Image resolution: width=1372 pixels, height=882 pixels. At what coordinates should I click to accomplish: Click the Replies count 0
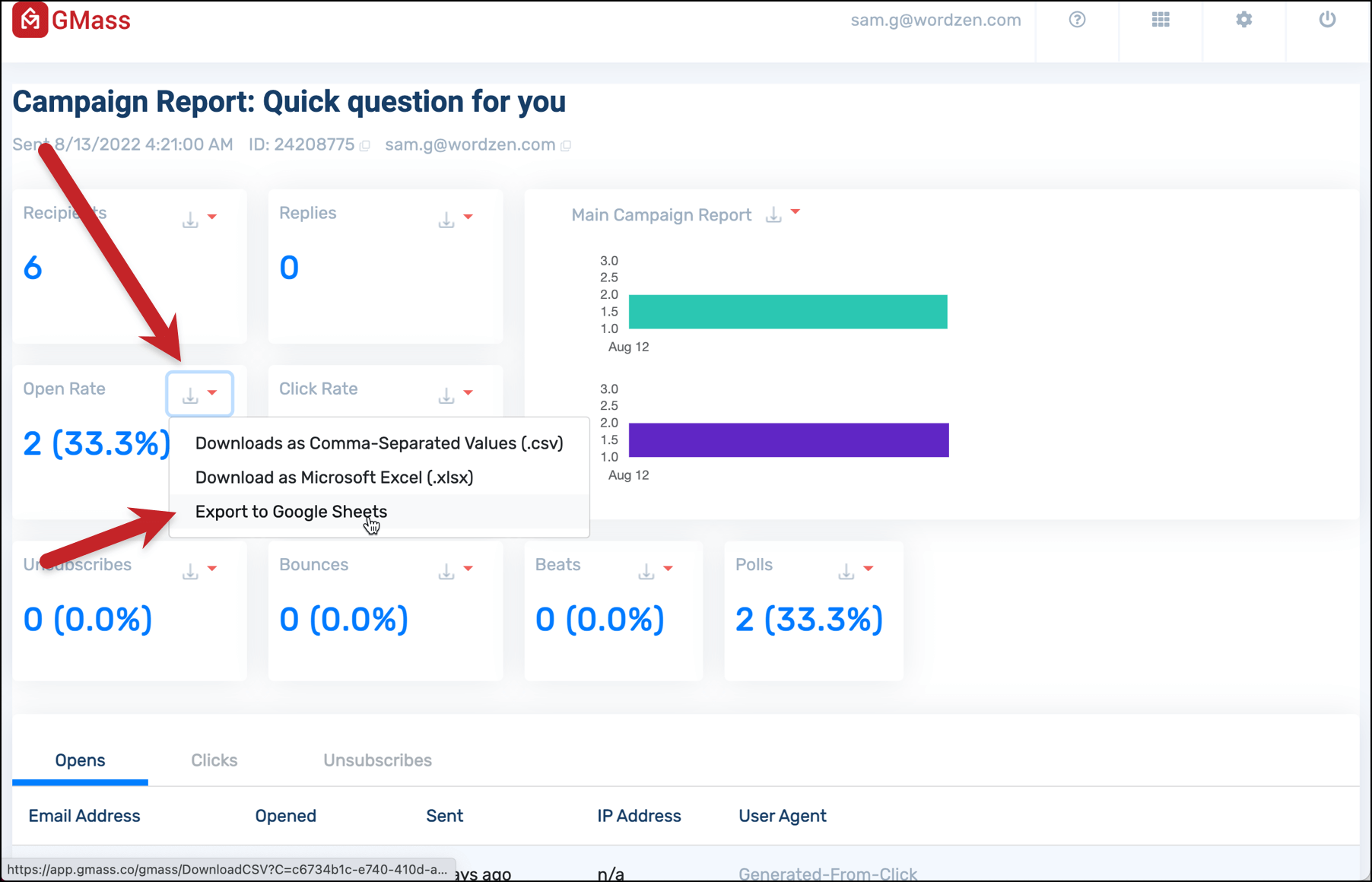pyautogui.click(x=289, y=268)
